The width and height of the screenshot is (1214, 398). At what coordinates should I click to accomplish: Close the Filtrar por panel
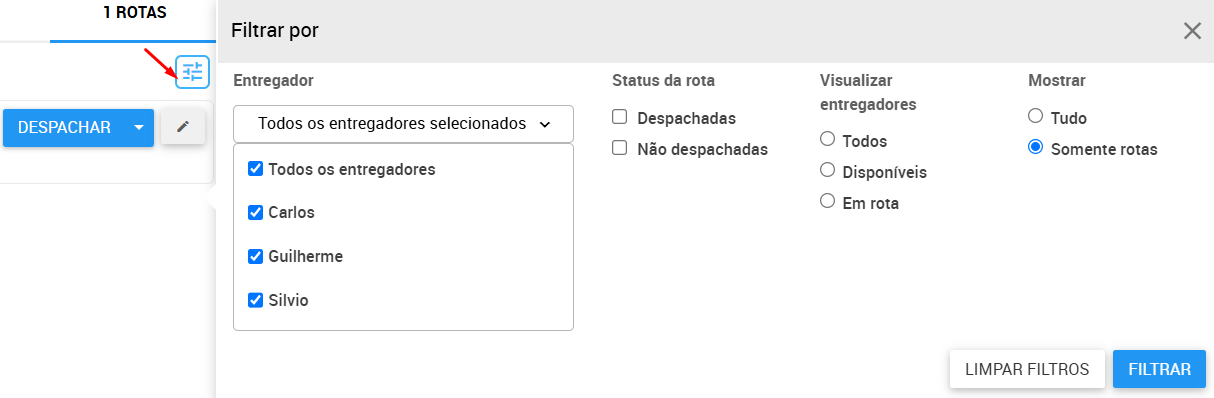(1192, 31)
